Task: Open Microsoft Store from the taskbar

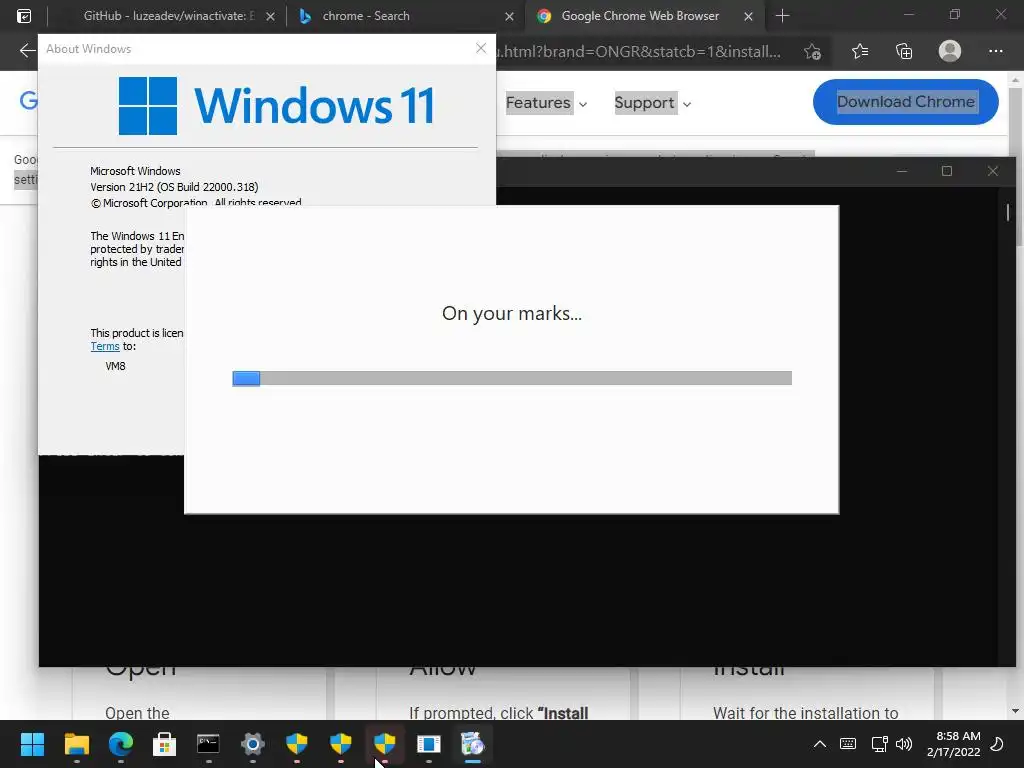Action: pyautogui.click(x=165, y=744)
